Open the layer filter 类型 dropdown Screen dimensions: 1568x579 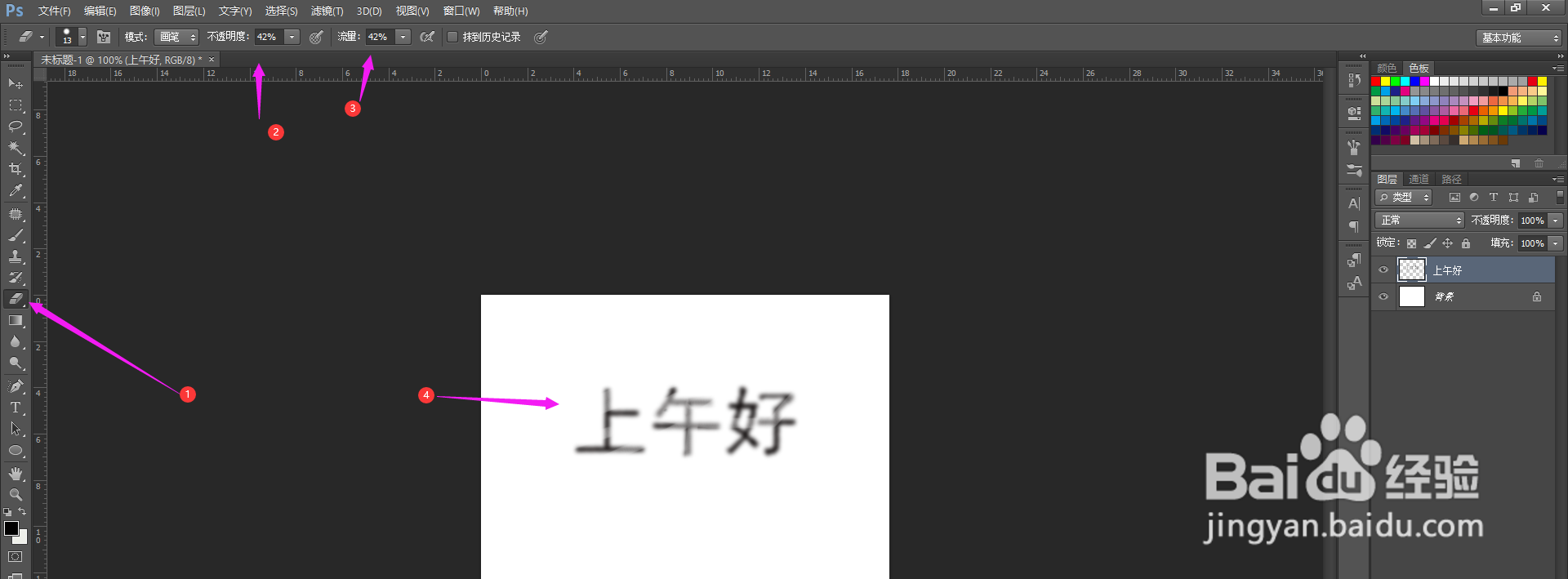tap(1404, 198)
